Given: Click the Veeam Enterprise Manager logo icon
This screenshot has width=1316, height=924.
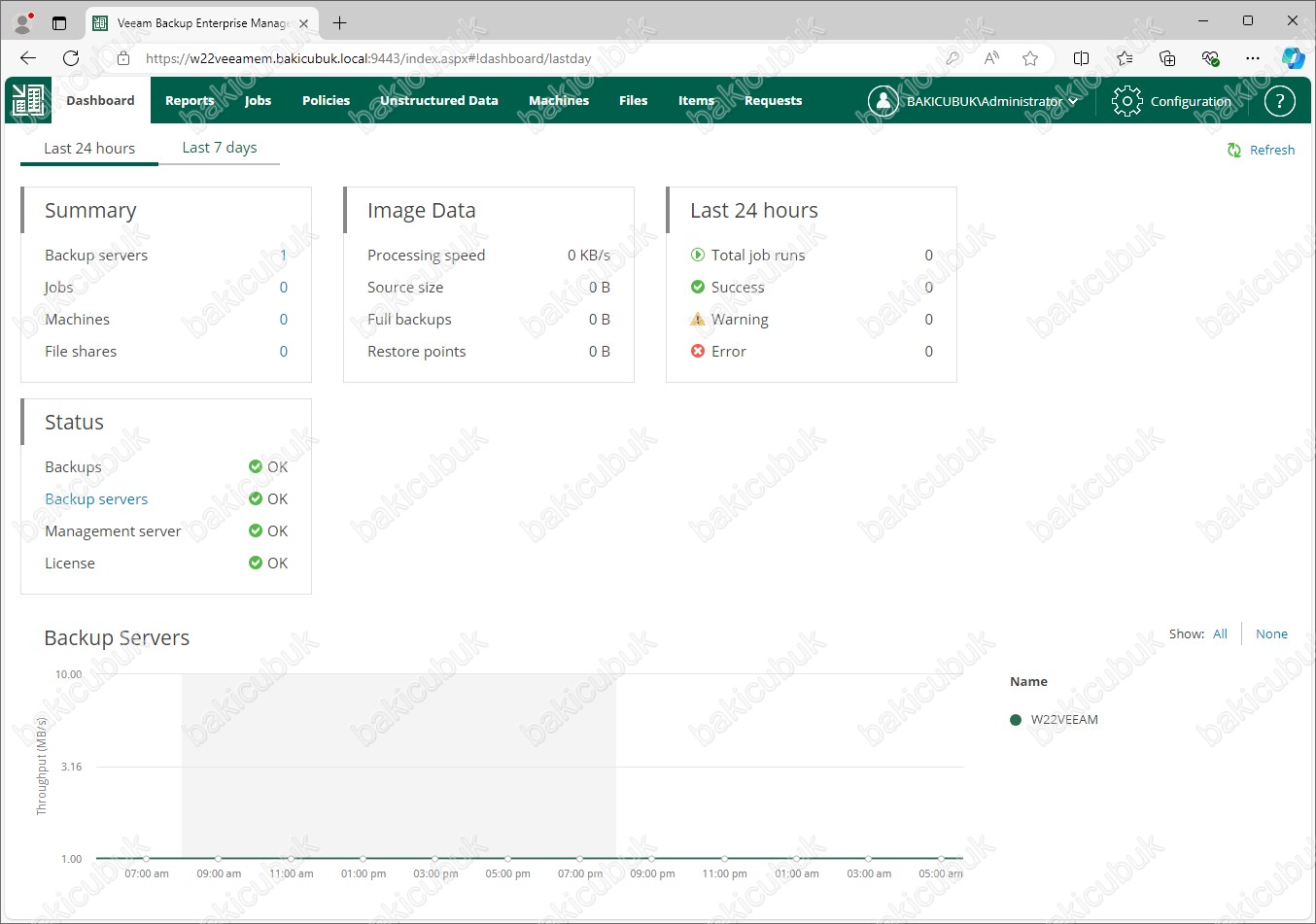Looking at the screenshot, I should click(28, 100).
